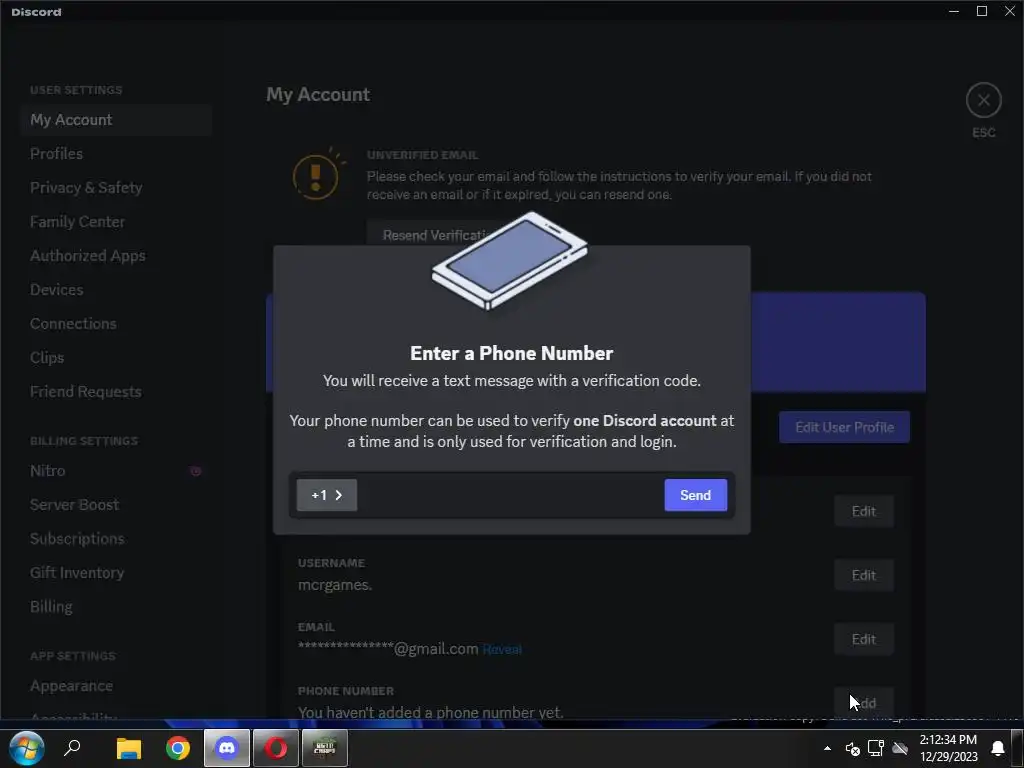
Task: Click the muted volume tray icon
Action: coord(852,748)
